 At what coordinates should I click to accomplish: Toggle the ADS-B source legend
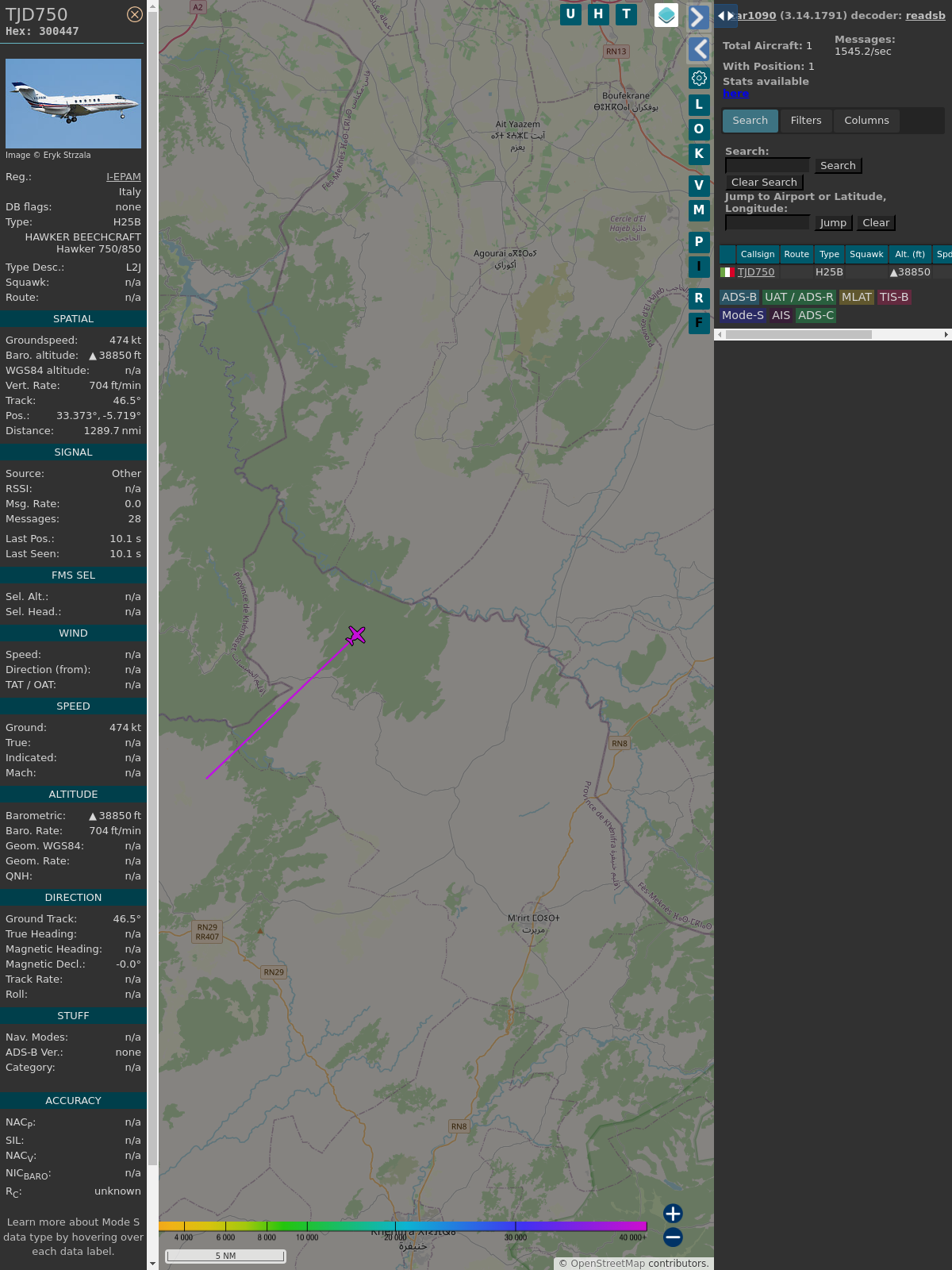(x=739, y=297)
